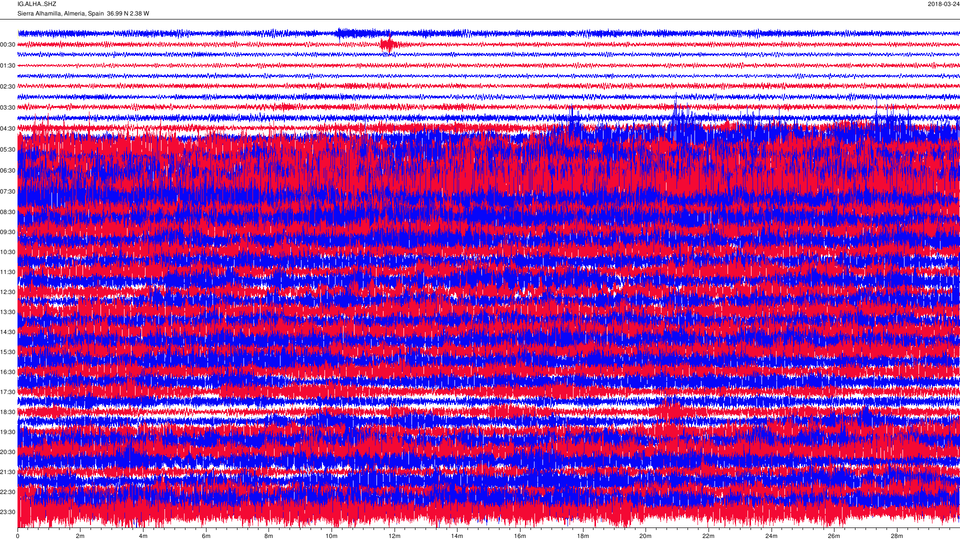
Task: Select the 11:30 time label
Action: (x=8, y=272)
